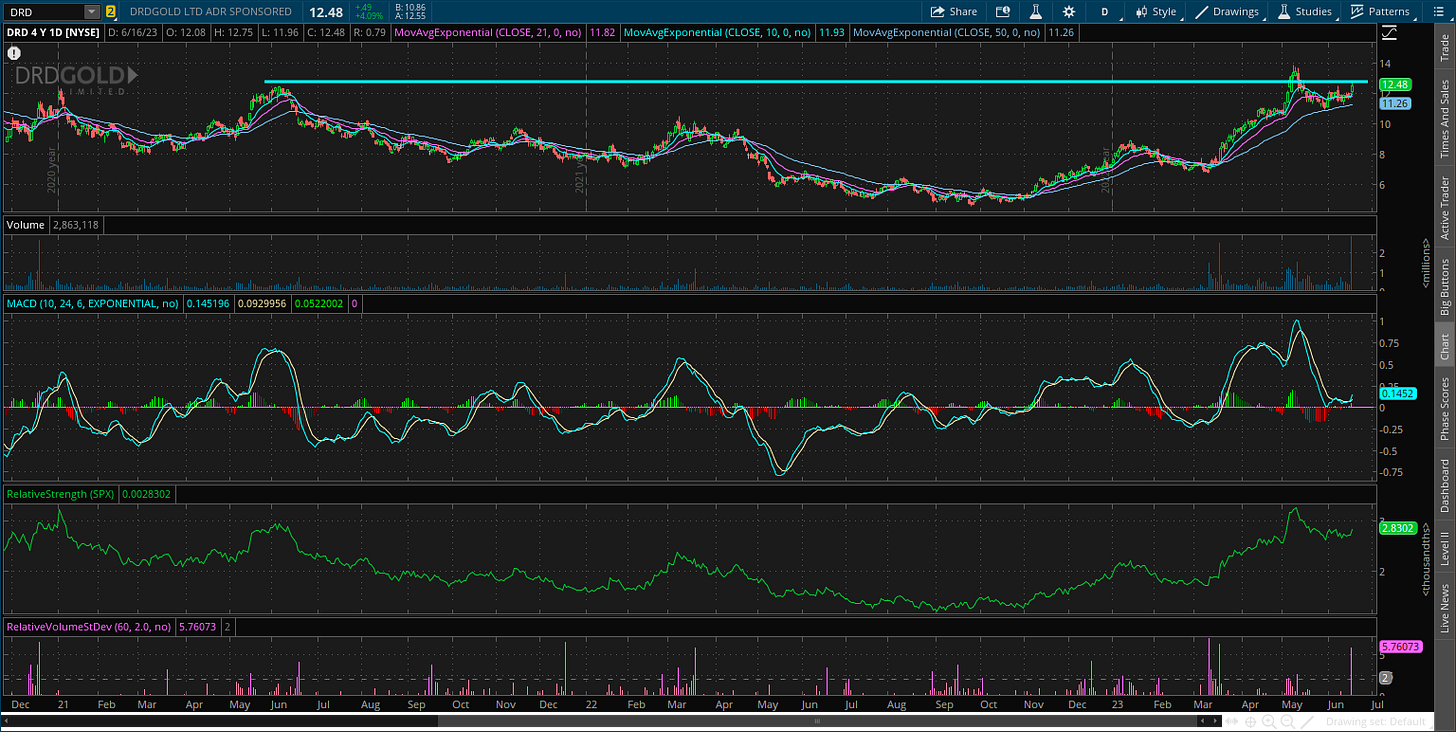This screenshot has height=732, width=1456.
Task: Click the DRD 4 Y 1D [NYSE] label
Action: [x=51, y=32]
